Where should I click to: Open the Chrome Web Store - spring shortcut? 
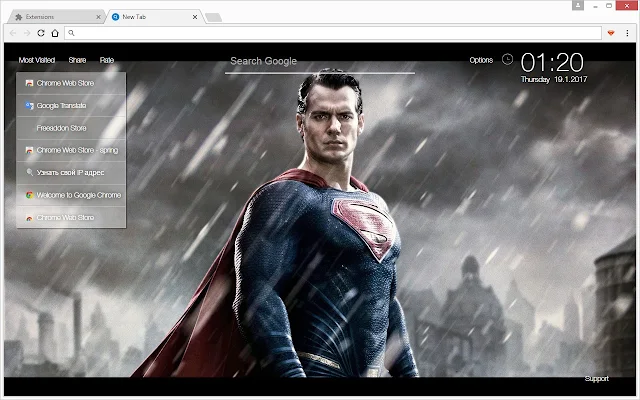pyautogui.click(x=71, y=150)
